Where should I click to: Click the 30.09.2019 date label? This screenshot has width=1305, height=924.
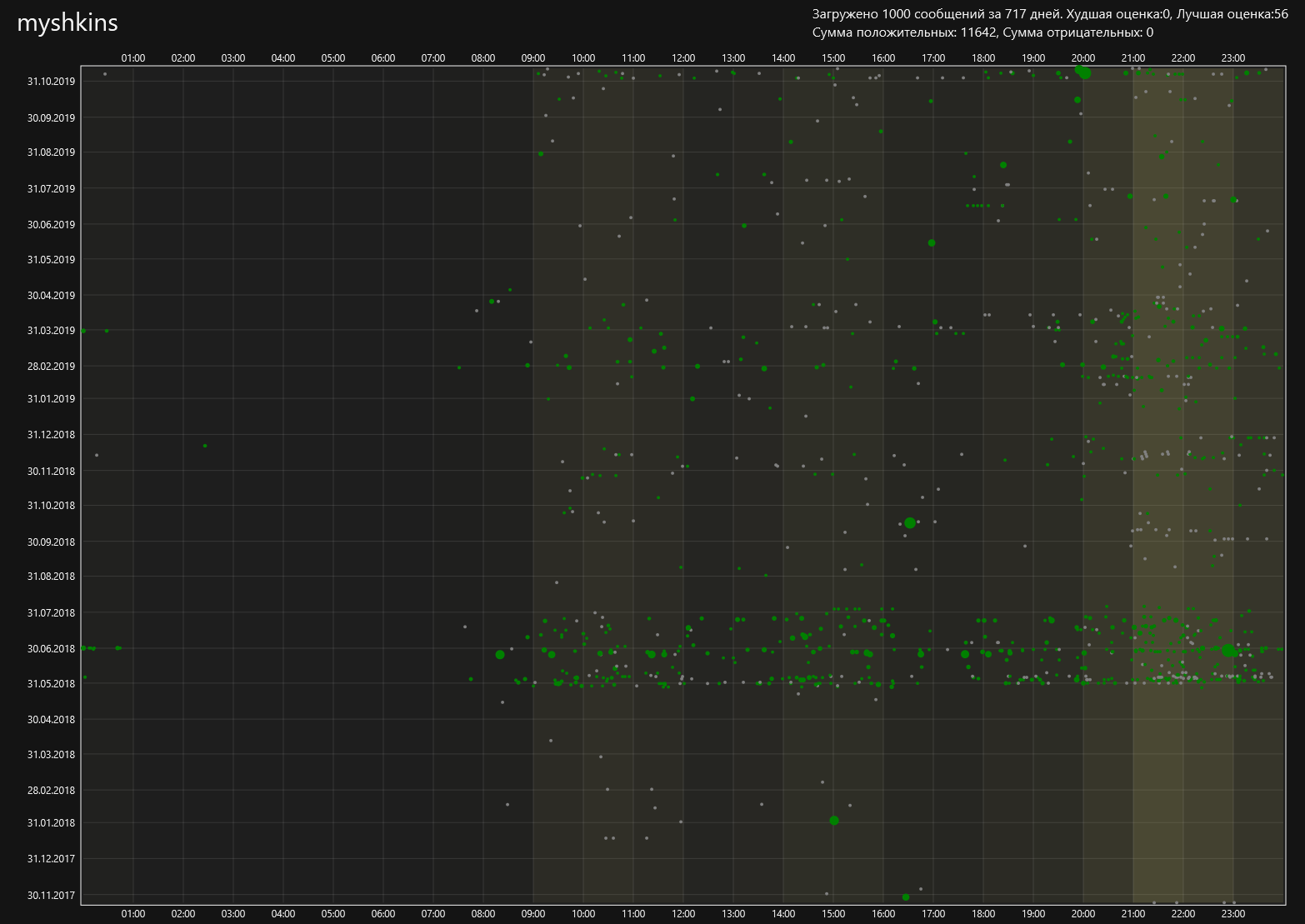[x=51, y=117]
